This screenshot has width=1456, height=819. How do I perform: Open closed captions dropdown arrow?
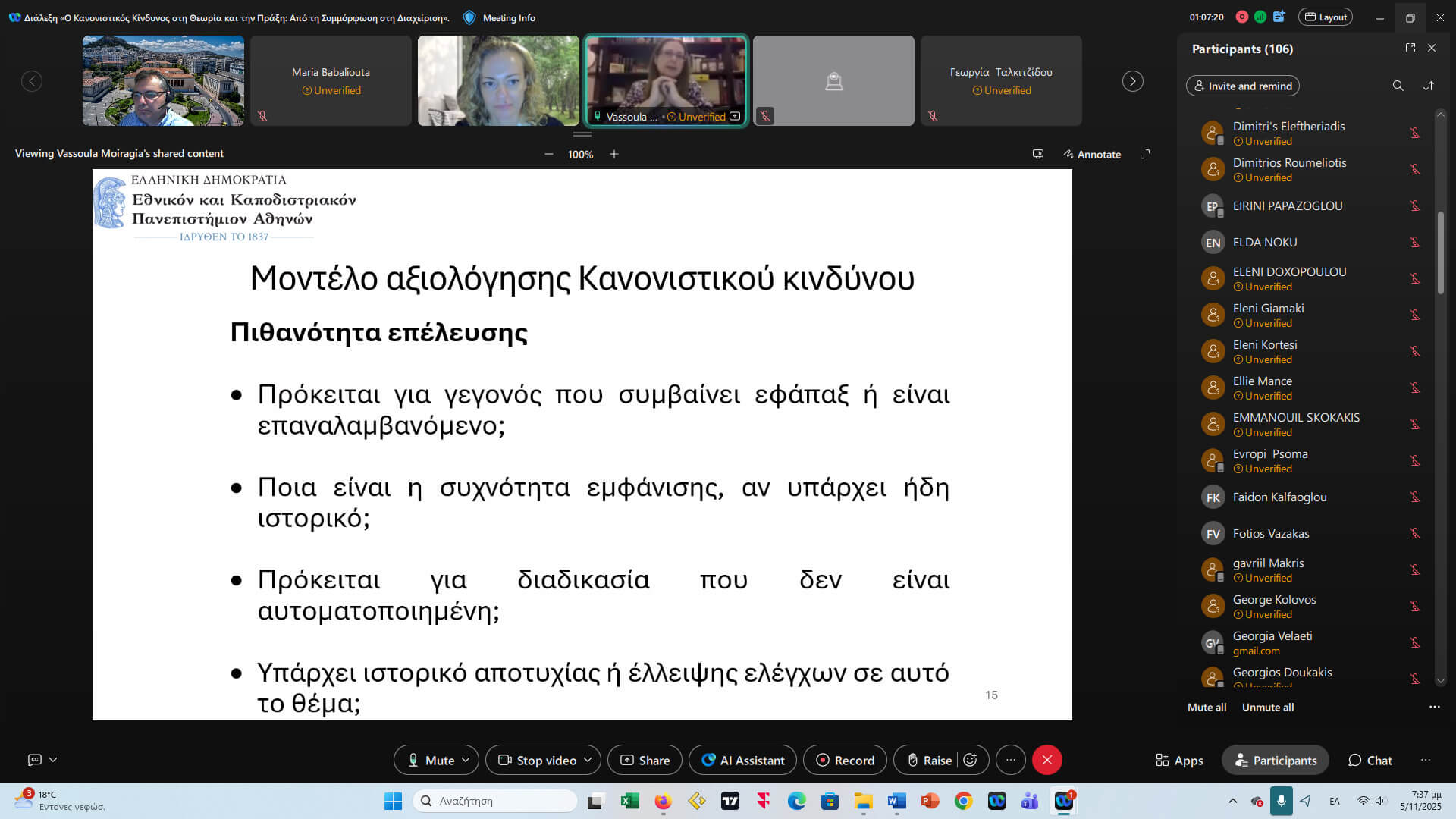[x=53, y=759]
